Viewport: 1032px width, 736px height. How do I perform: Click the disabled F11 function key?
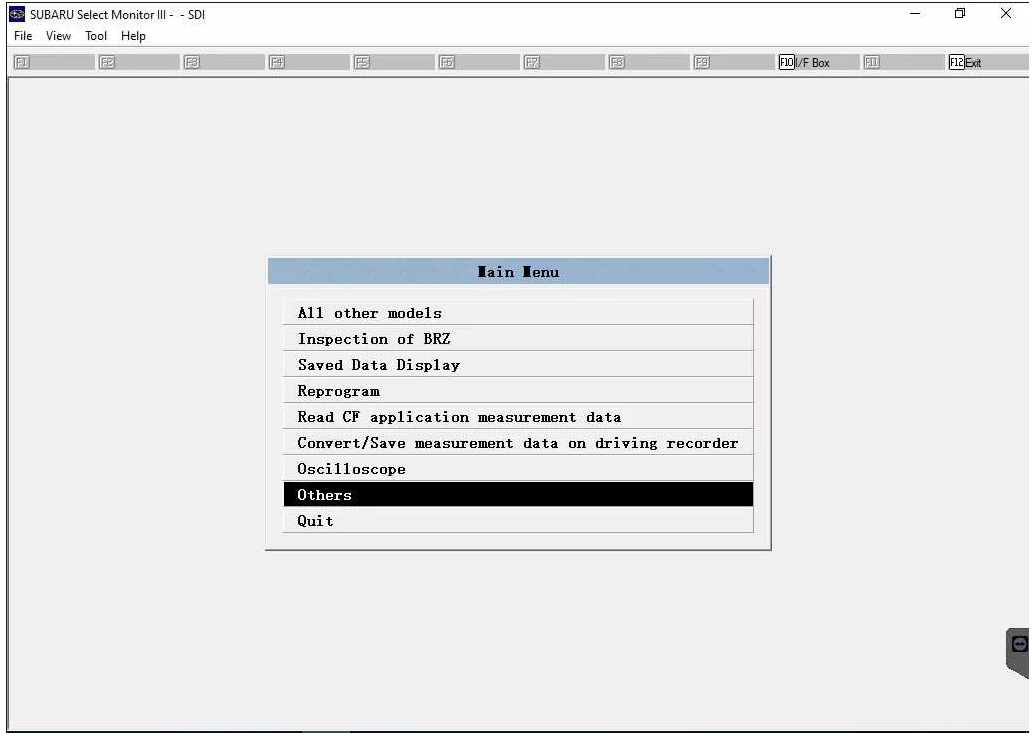tap(903, 63)
